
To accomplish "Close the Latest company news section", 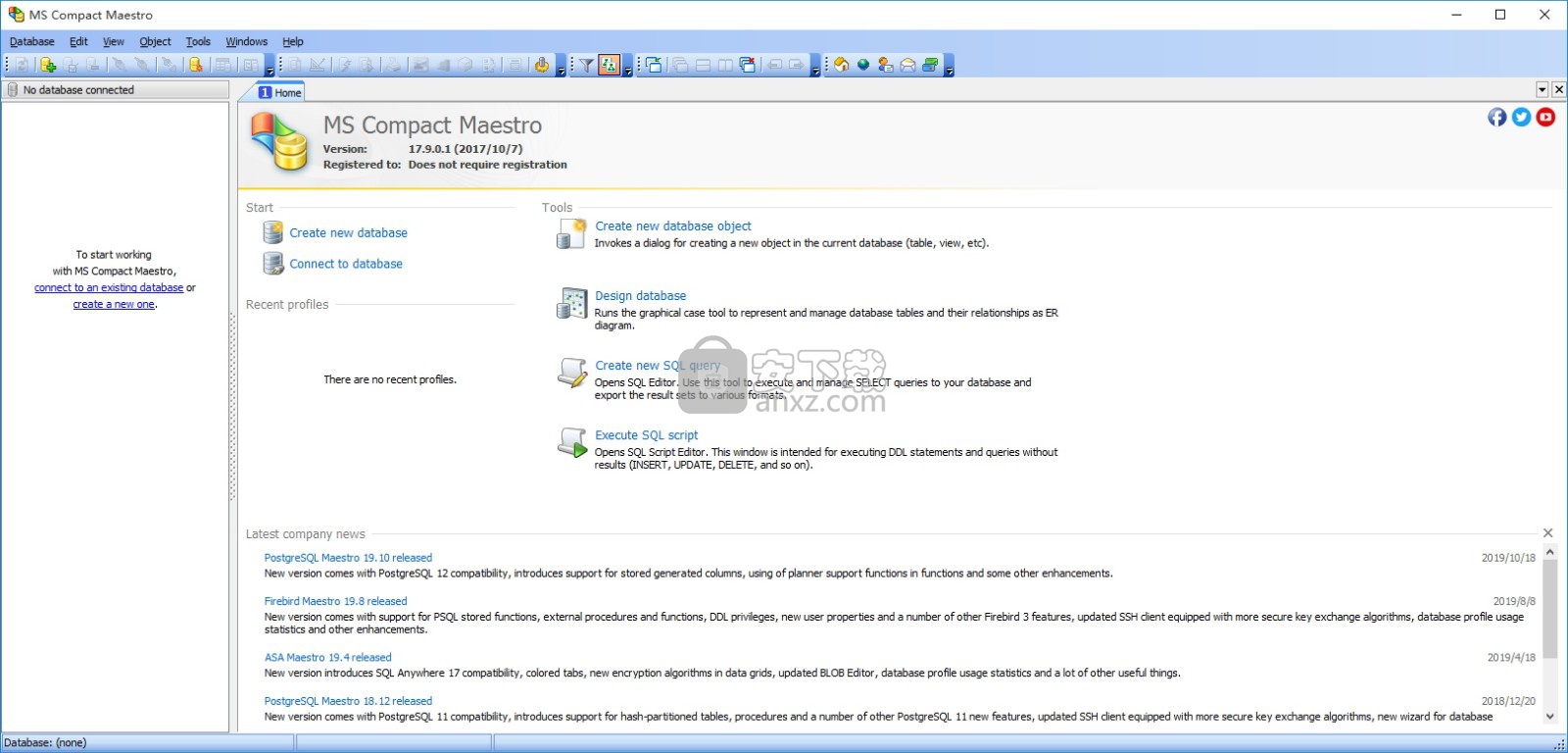I will point(1548,533).
